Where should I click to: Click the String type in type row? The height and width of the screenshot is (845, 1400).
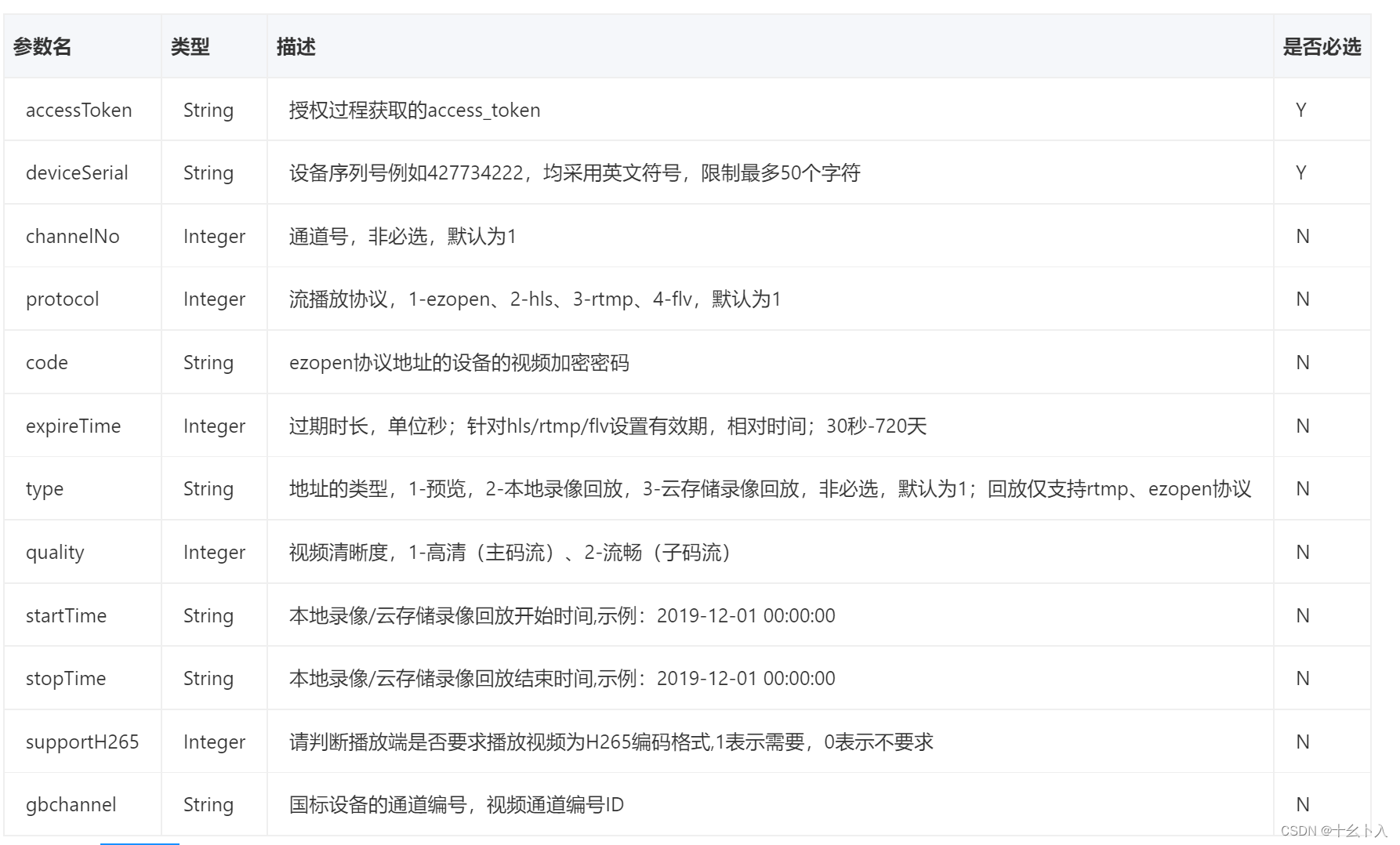pyautogui.click(x=209, y=489)
